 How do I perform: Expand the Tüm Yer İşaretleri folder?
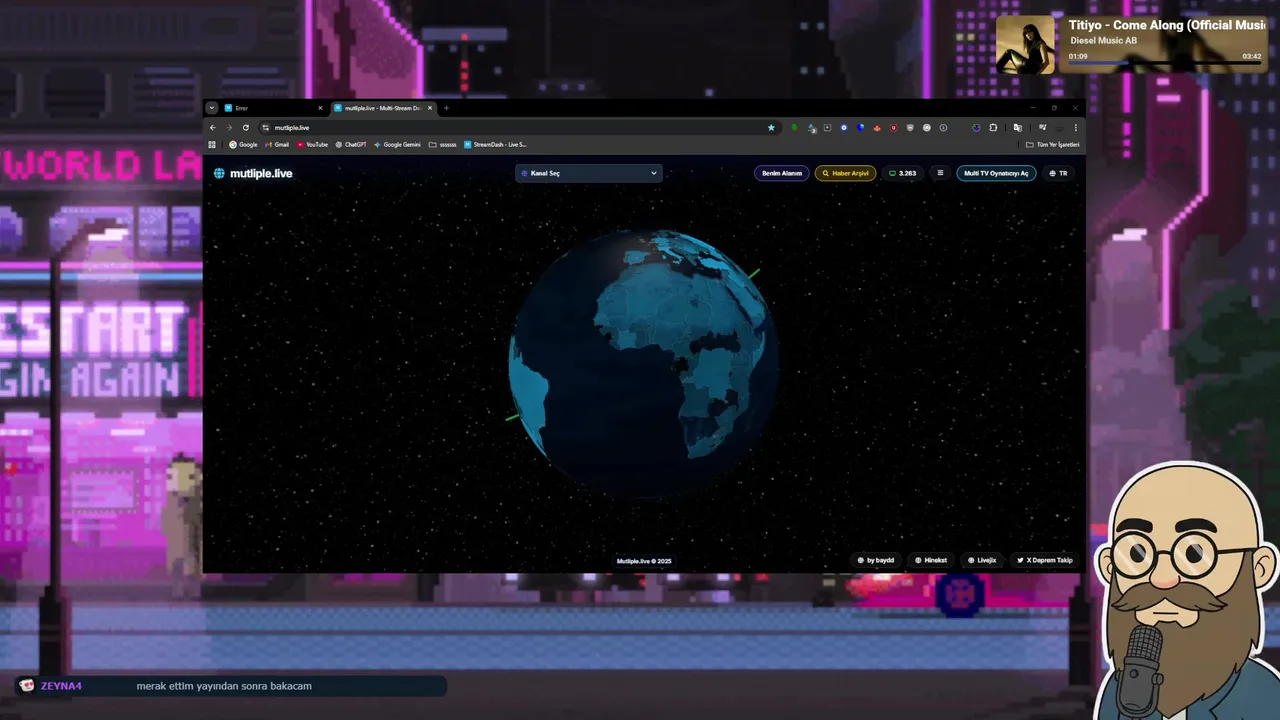tap(1053, 144)
